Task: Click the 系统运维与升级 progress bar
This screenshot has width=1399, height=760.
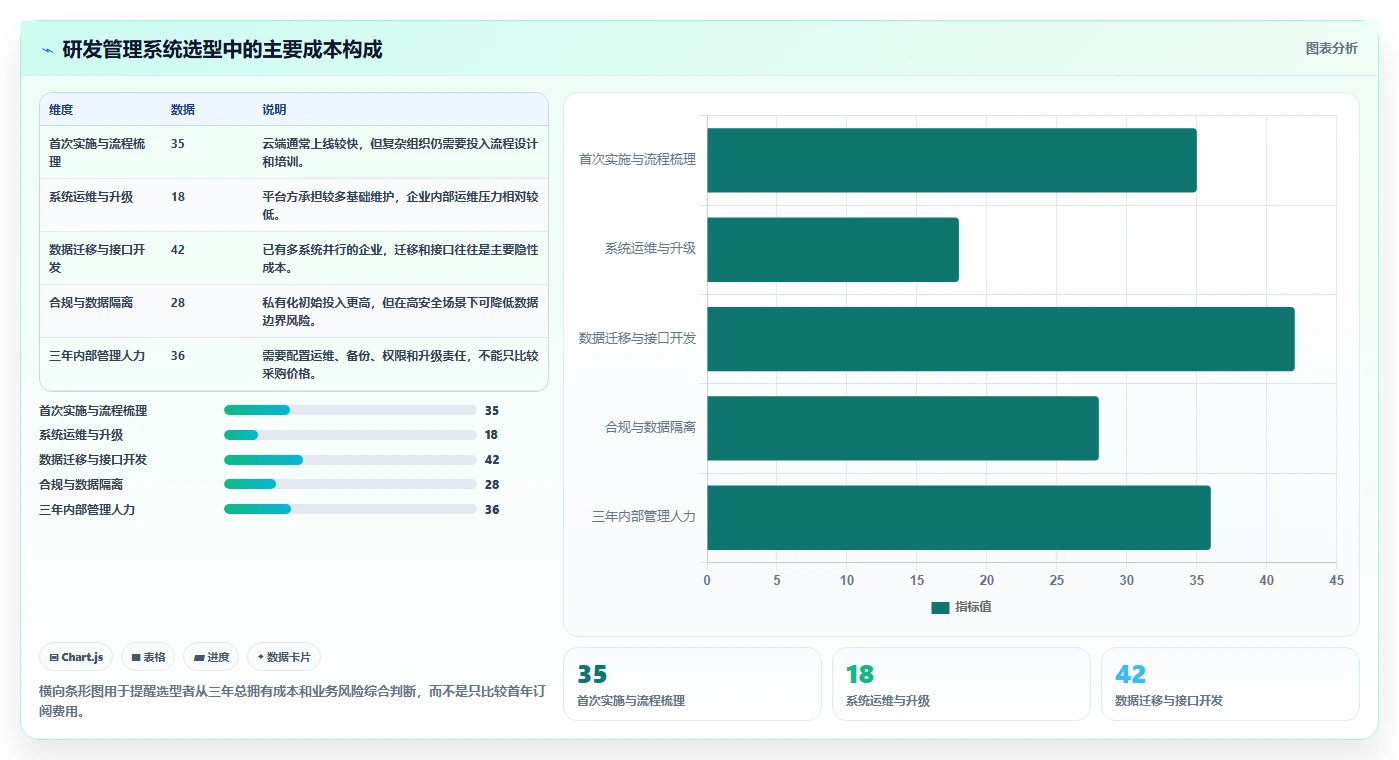Action: [350, 435]
